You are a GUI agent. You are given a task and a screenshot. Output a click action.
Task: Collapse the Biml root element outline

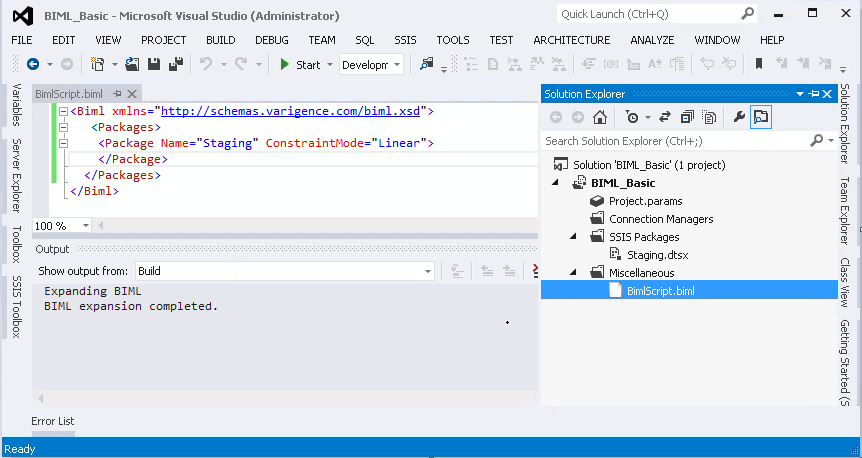click(x=64, y=112)
